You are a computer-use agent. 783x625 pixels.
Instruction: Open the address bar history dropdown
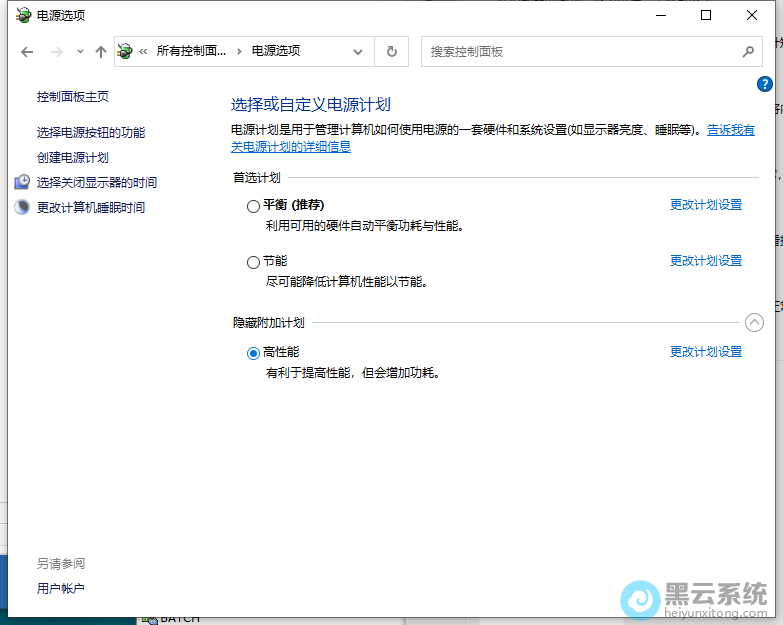coord(358,51)
